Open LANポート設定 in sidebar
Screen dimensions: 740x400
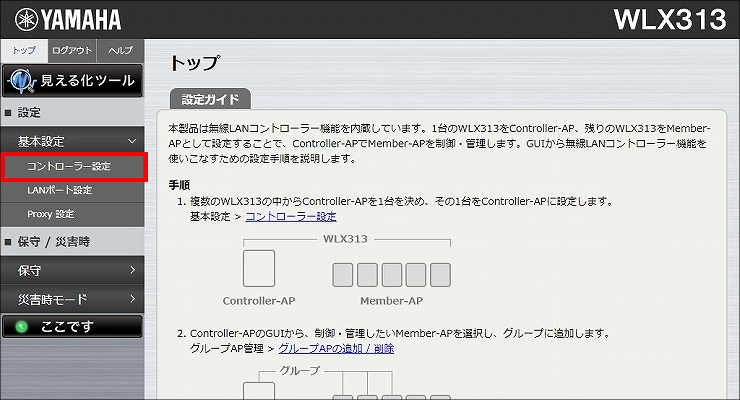point(72,191)
